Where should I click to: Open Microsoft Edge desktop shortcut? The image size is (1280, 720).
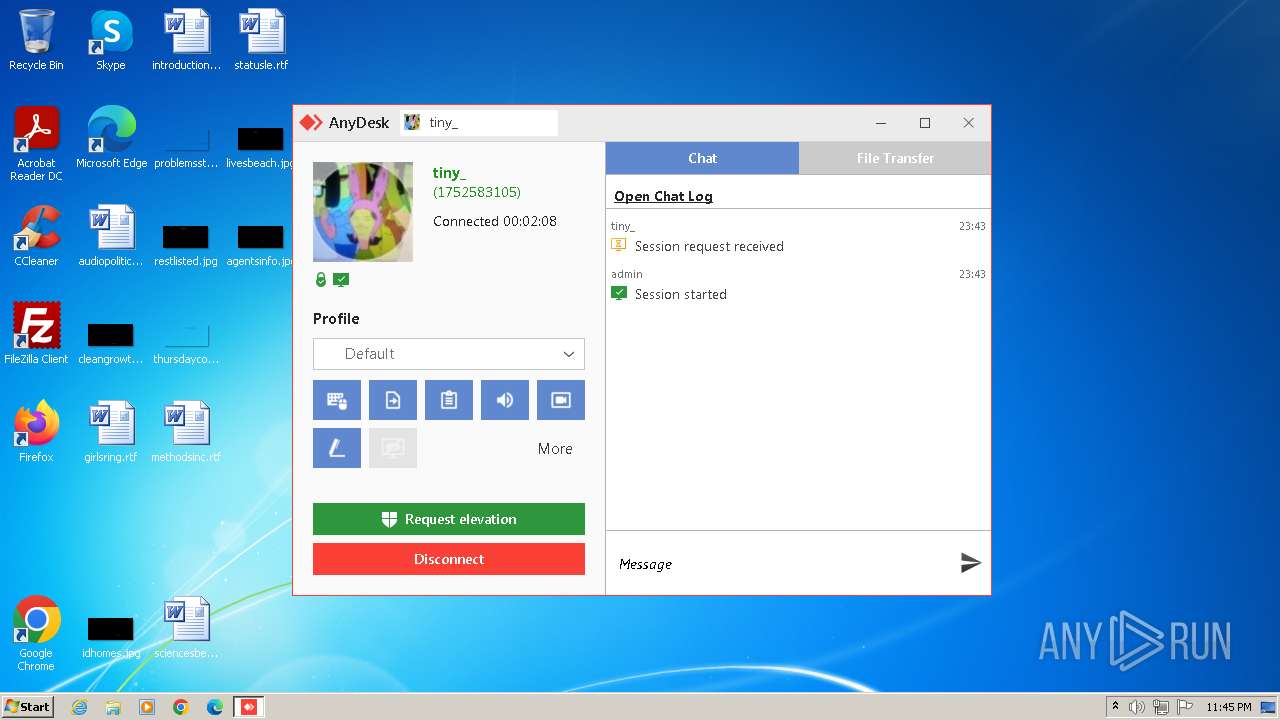(111, 138)
